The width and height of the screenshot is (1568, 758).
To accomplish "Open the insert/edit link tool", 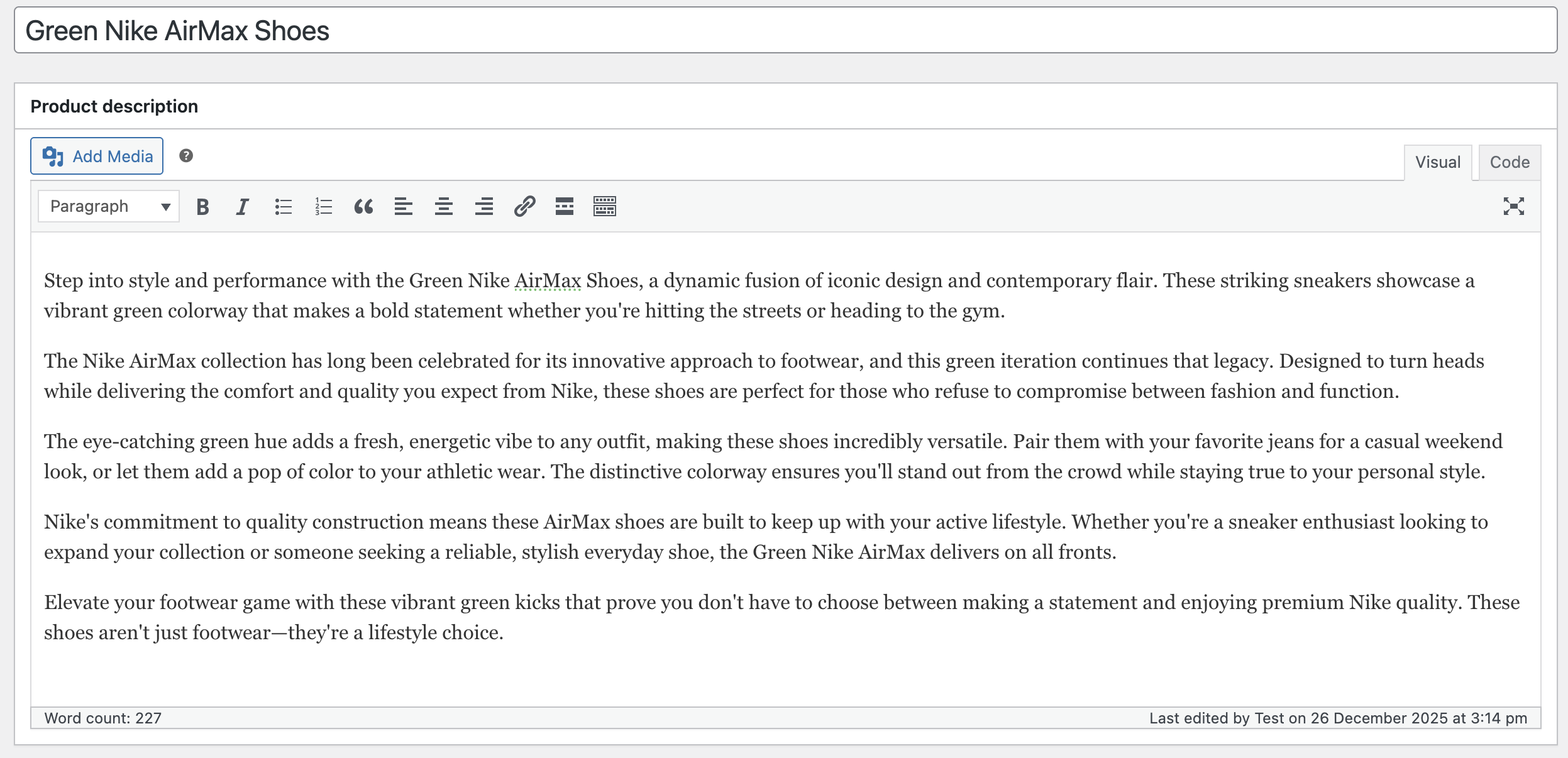I will coord(524,206).
